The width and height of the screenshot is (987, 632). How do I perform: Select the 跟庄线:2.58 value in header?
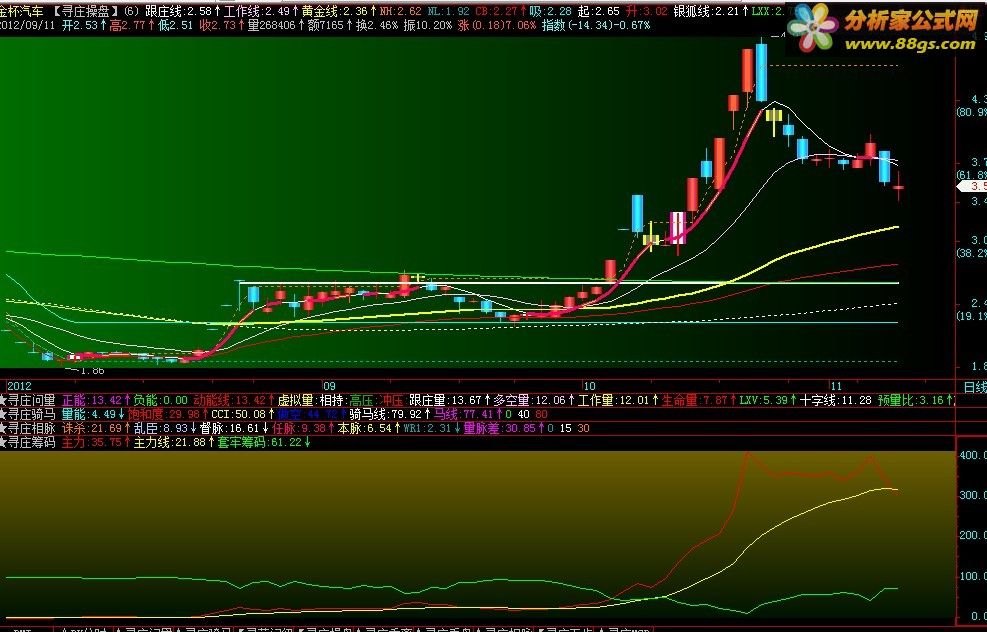[x=178, y=11]
